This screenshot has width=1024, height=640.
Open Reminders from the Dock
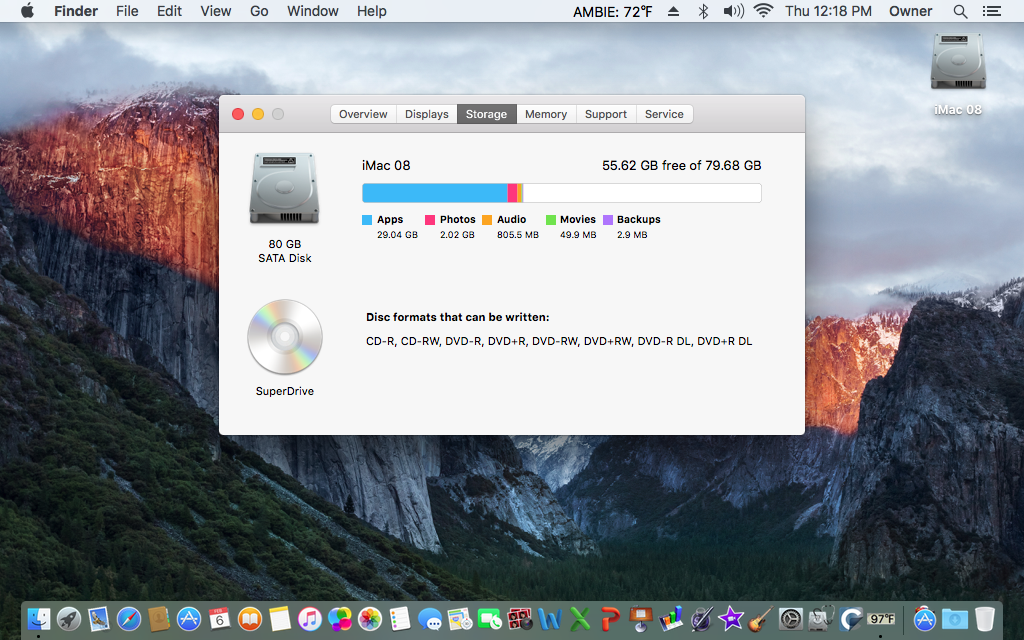(x=400, y=618)
